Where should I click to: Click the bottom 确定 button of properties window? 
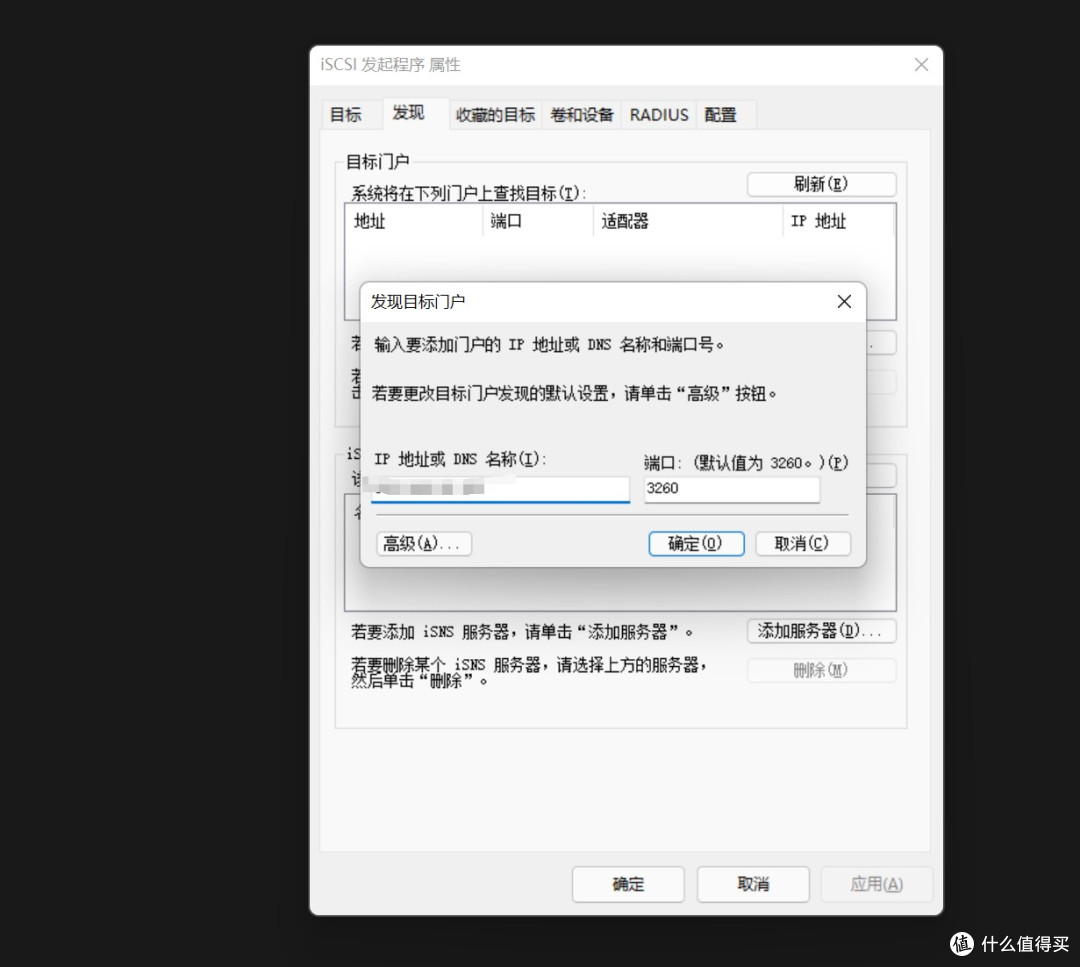point(628,884)
